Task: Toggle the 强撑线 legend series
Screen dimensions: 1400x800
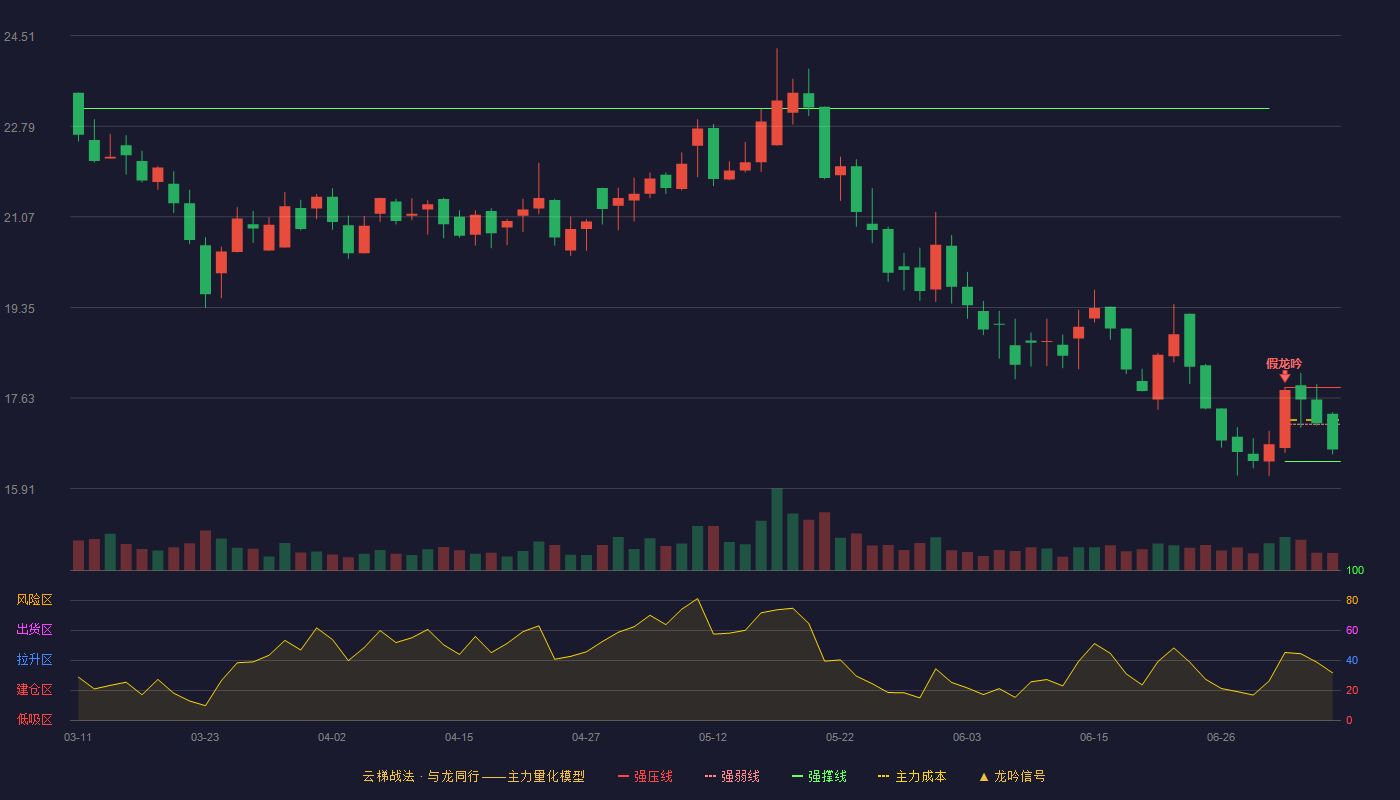Action: pyautogui.click(x=819, y=776)
